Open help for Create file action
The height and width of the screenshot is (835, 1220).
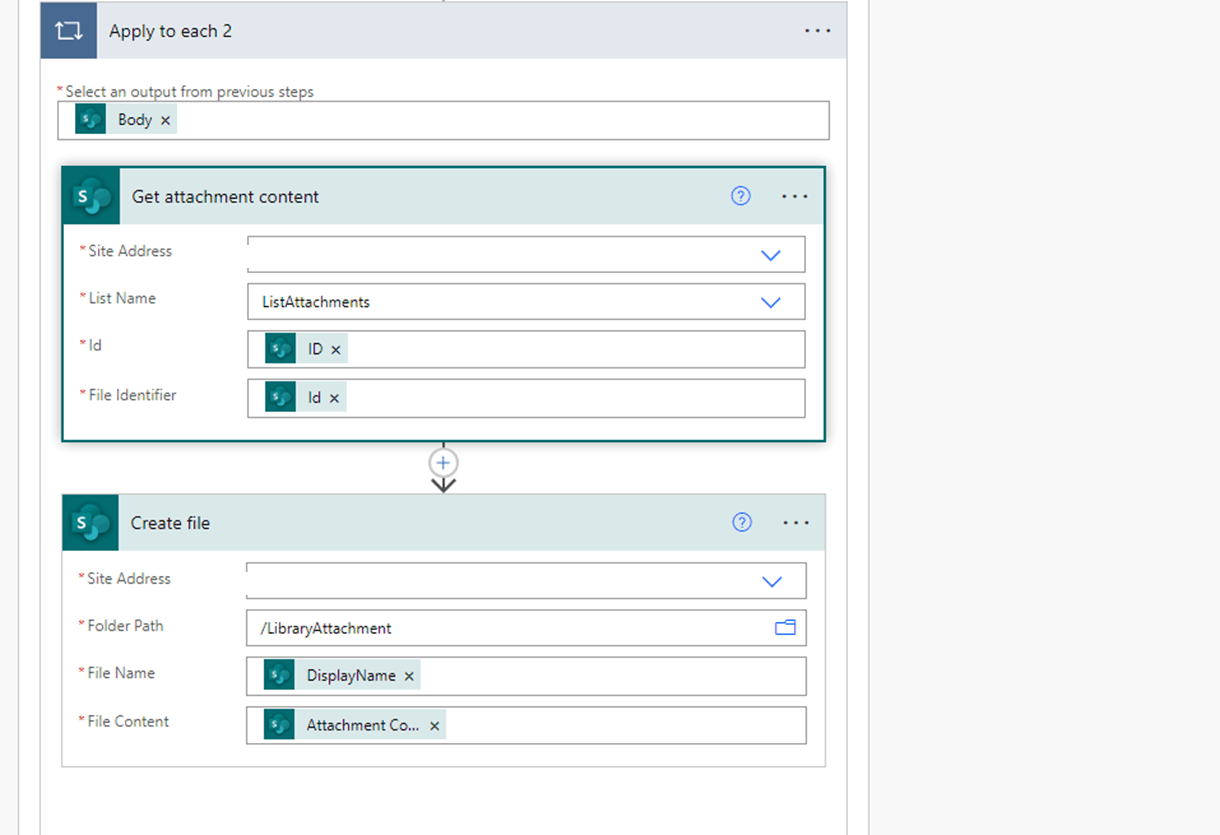(742, 522)
